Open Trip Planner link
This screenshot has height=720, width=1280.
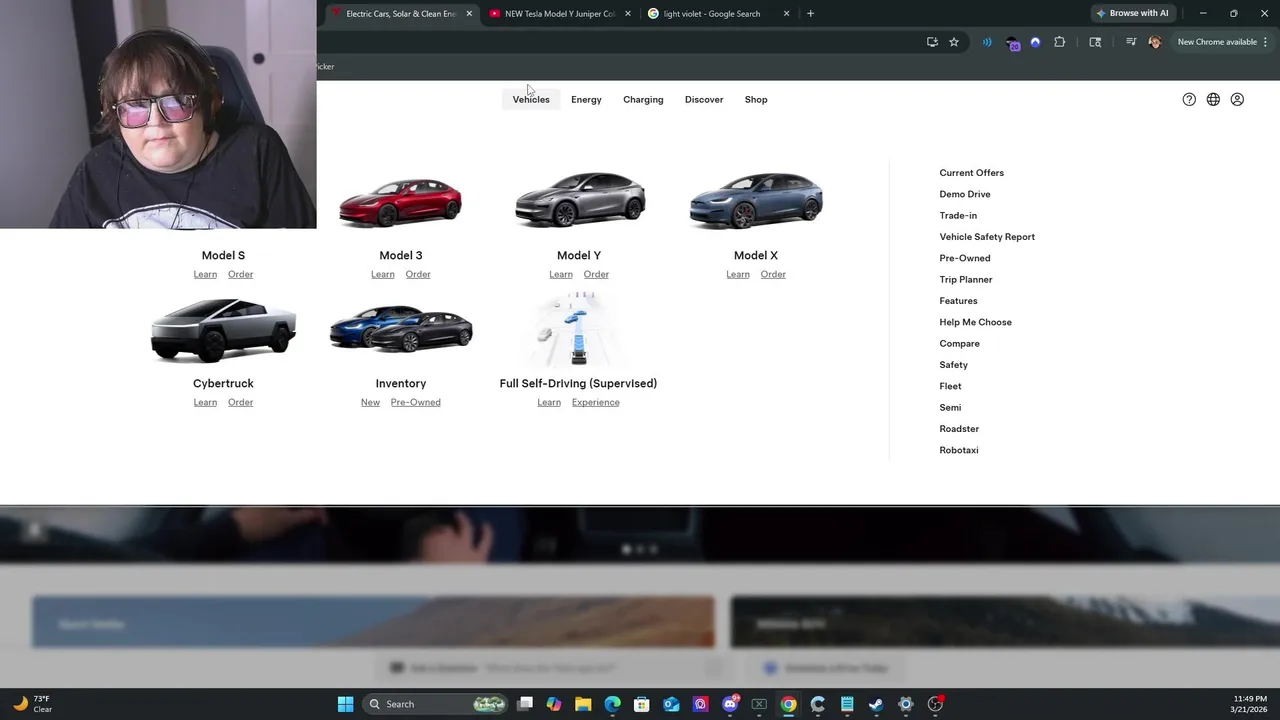tap(966, 279)
